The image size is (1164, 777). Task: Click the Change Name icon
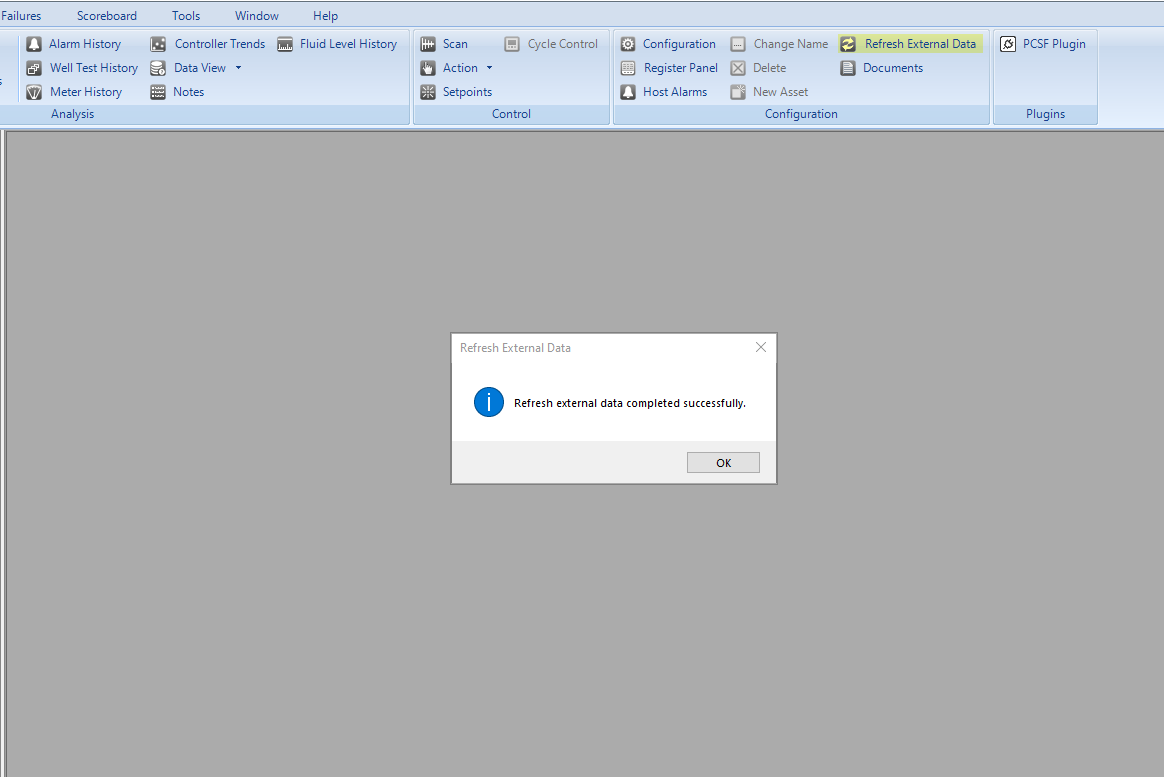click(738, 45)
